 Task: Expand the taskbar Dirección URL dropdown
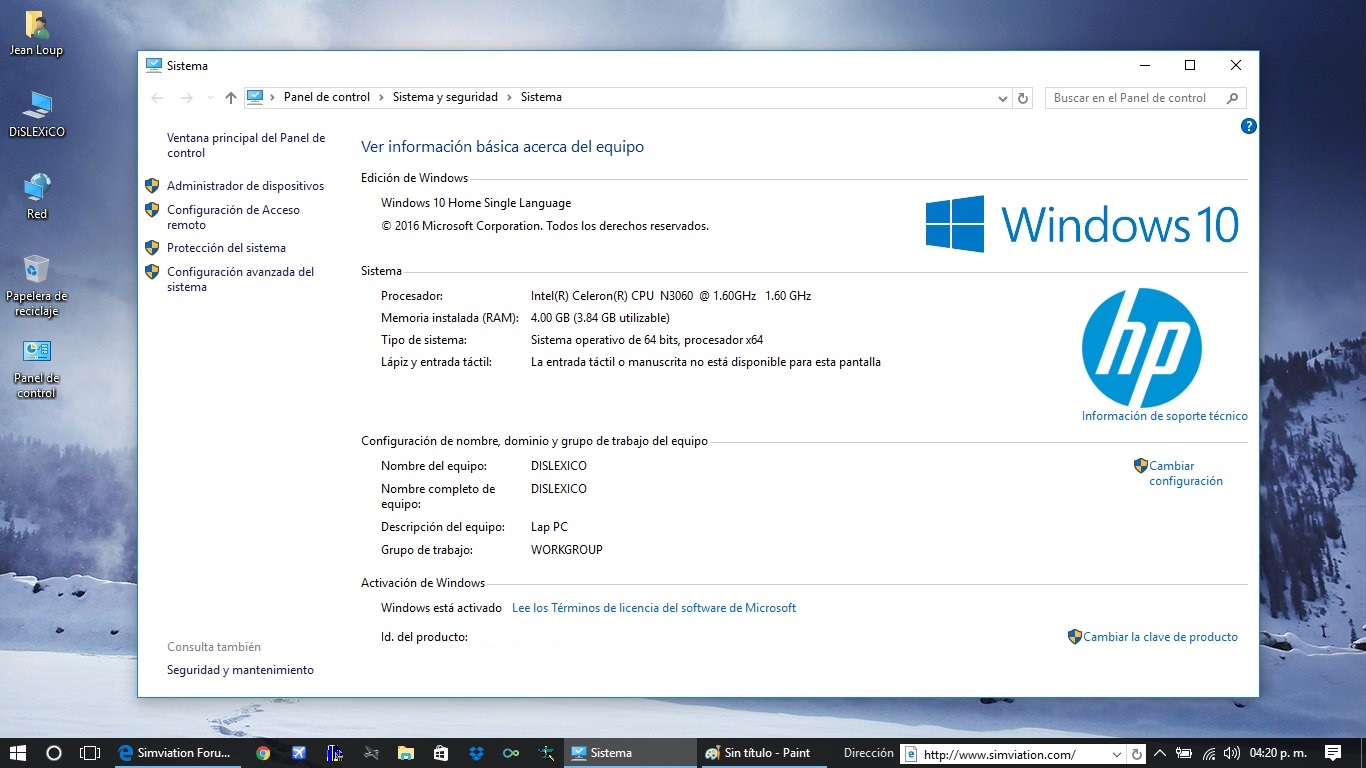(1117, 754)
